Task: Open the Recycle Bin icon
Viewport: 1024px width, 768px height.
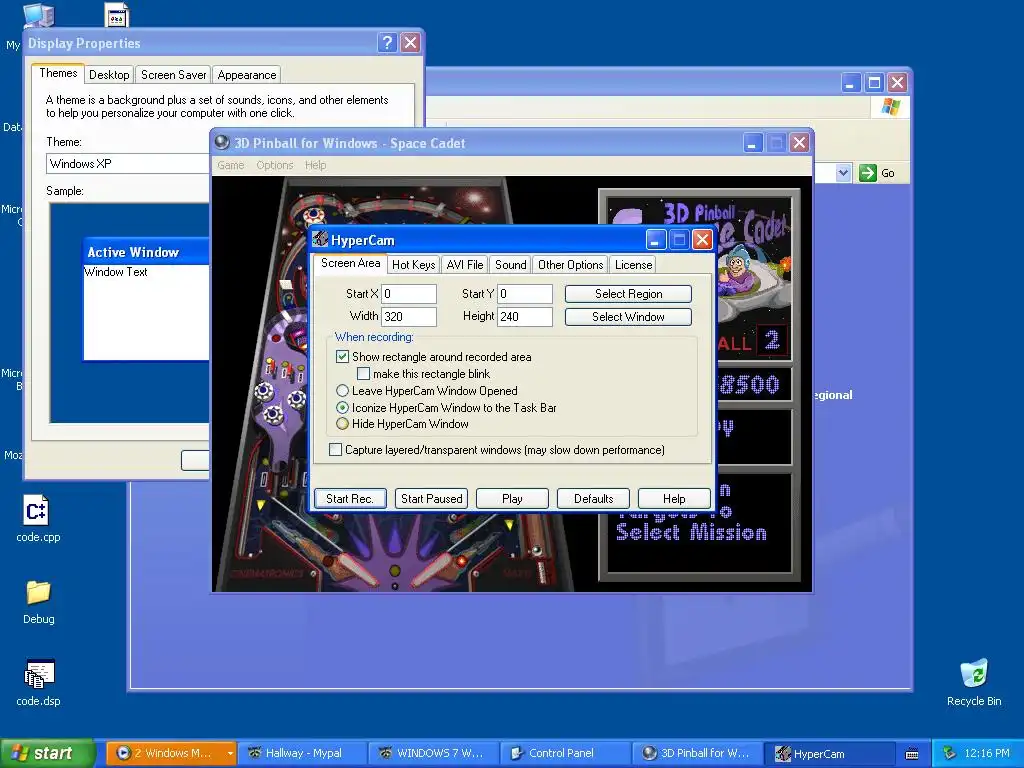Action: (973, 674)
